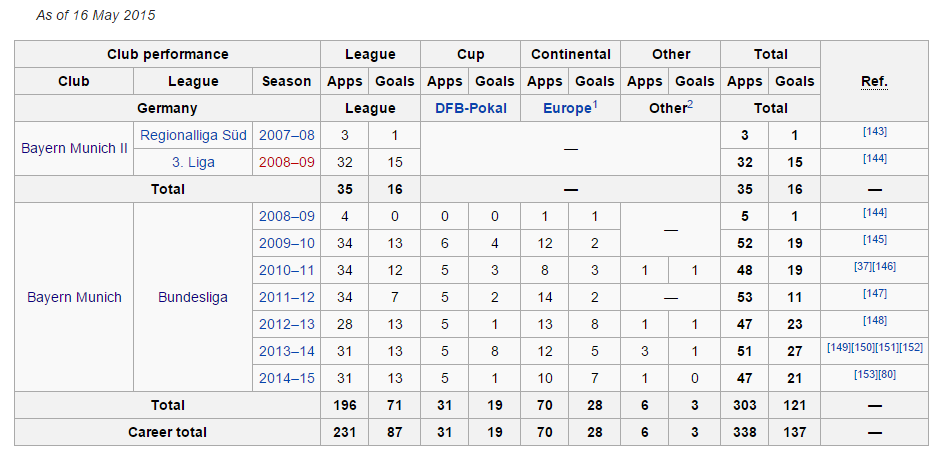The image size is (940, 459).
Task: Jump to reference [143]
Action: 875,132
